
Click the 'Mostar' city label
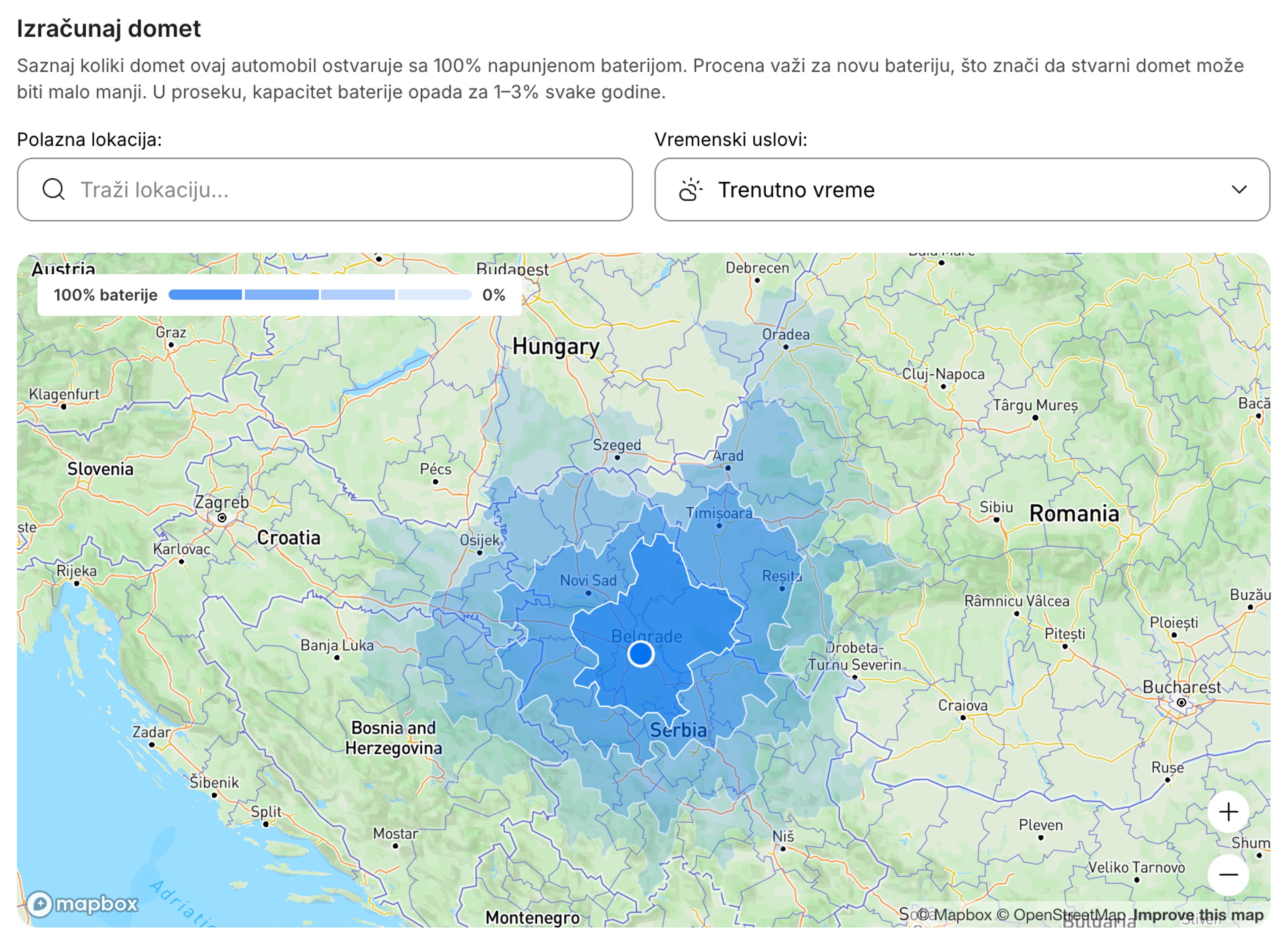(396, 834)
